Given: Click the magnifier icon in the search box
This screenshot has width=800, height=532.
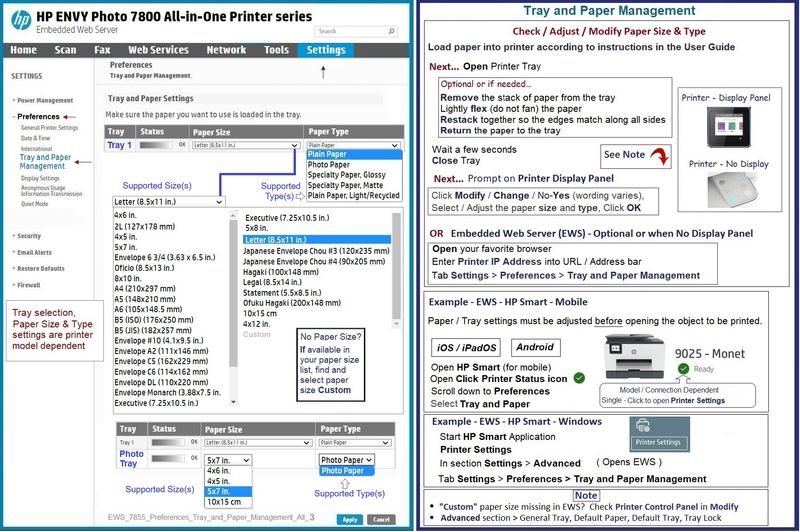Looking at the screenshot, I should [391, 31].
